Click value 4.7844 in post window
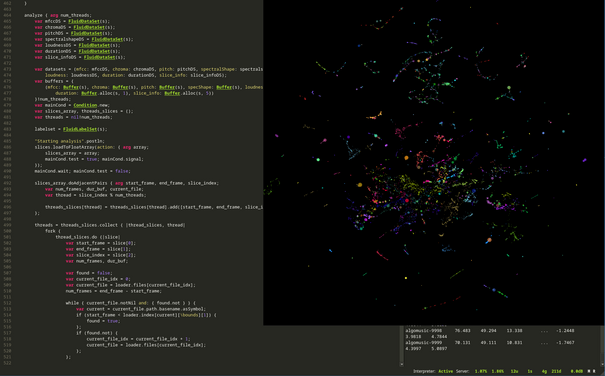 coord(439,337)
